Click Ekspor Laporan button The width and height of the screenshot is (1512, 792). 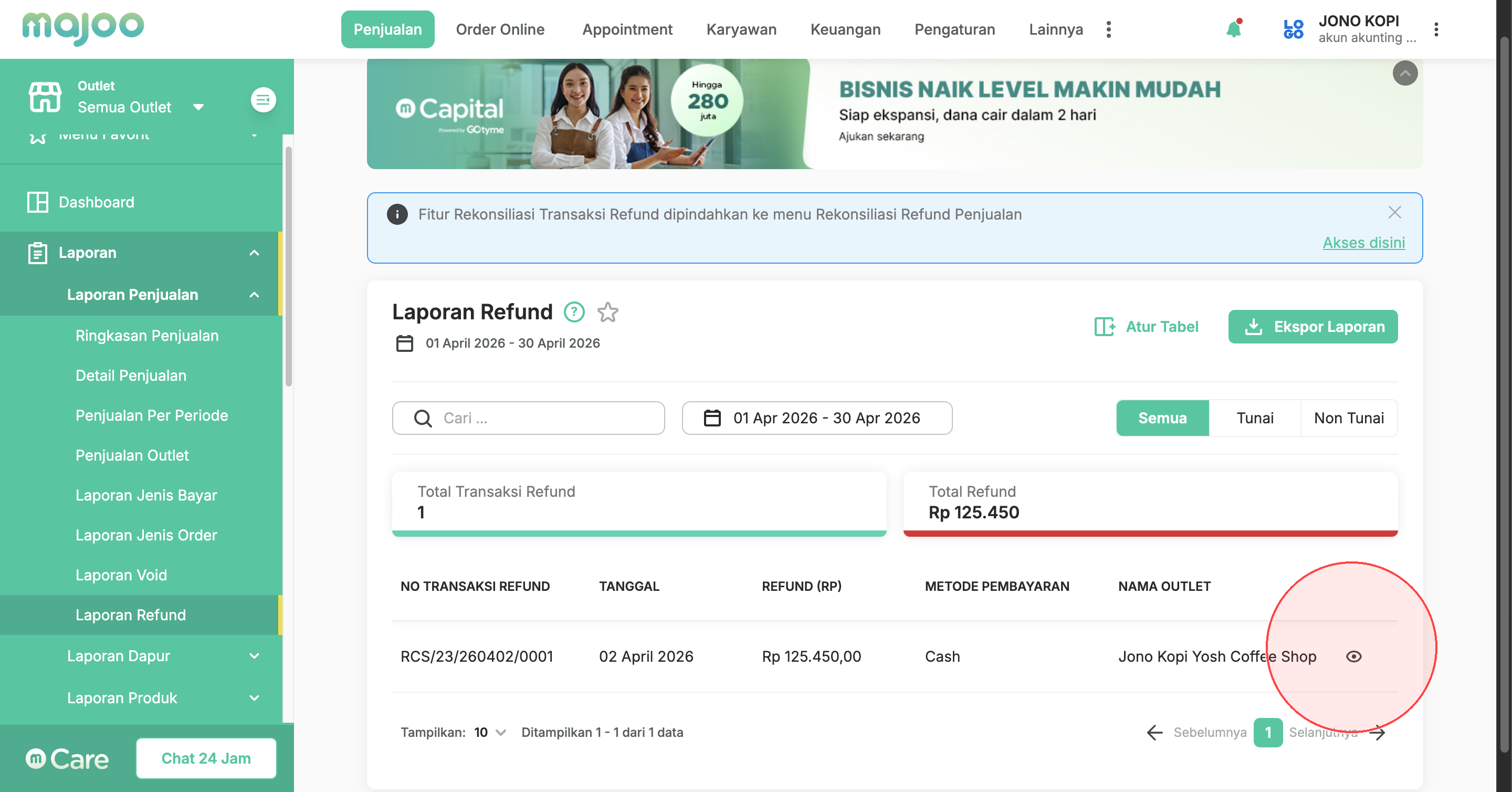[x=1312, y=327]
